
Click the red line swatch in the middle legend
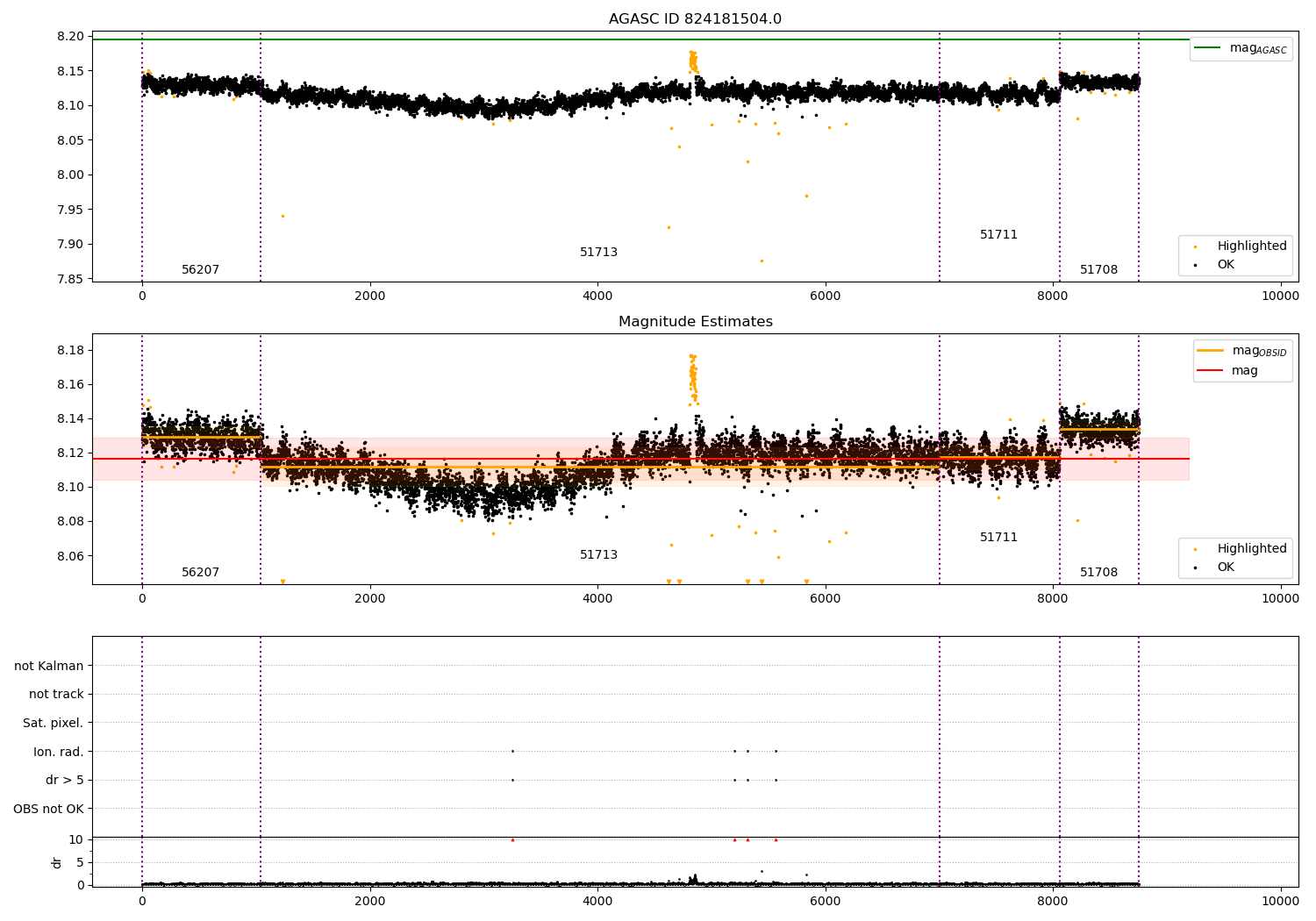pos(1211,370)
